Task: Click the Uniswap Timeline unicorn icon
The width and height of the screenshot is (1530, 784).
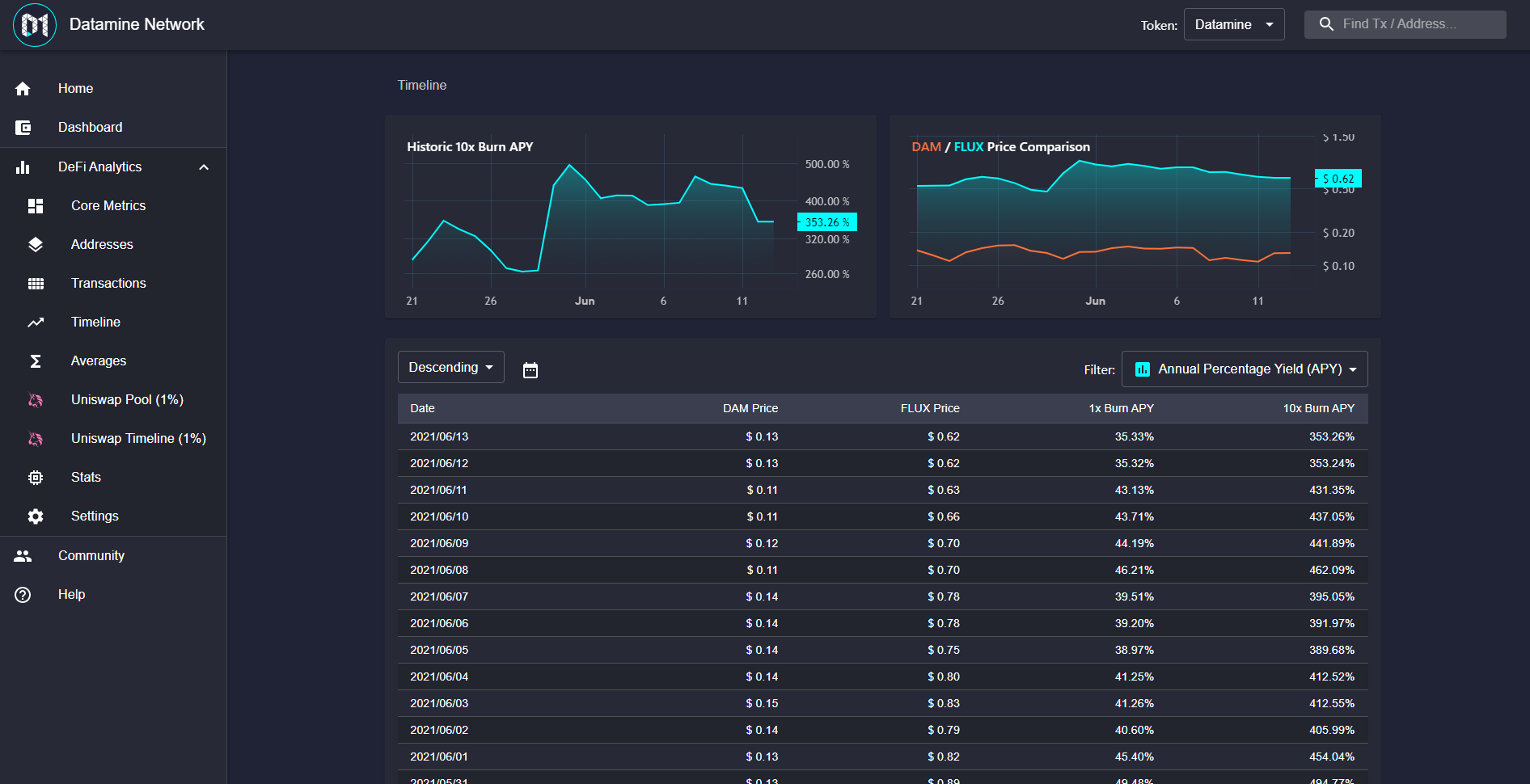Action: click(36, 439)
